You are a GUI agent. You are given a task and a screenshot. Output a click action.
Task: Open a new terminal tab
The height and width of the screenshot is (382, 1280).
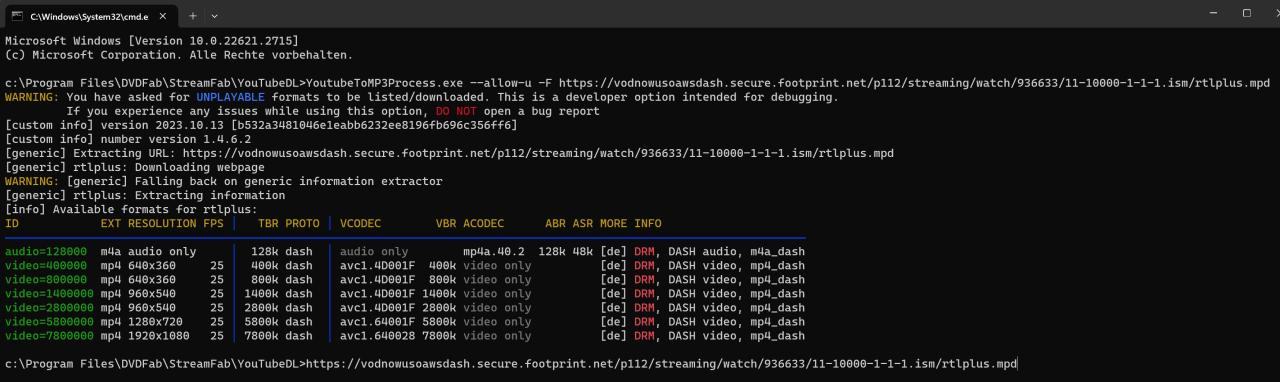click(x=193, y=16)
